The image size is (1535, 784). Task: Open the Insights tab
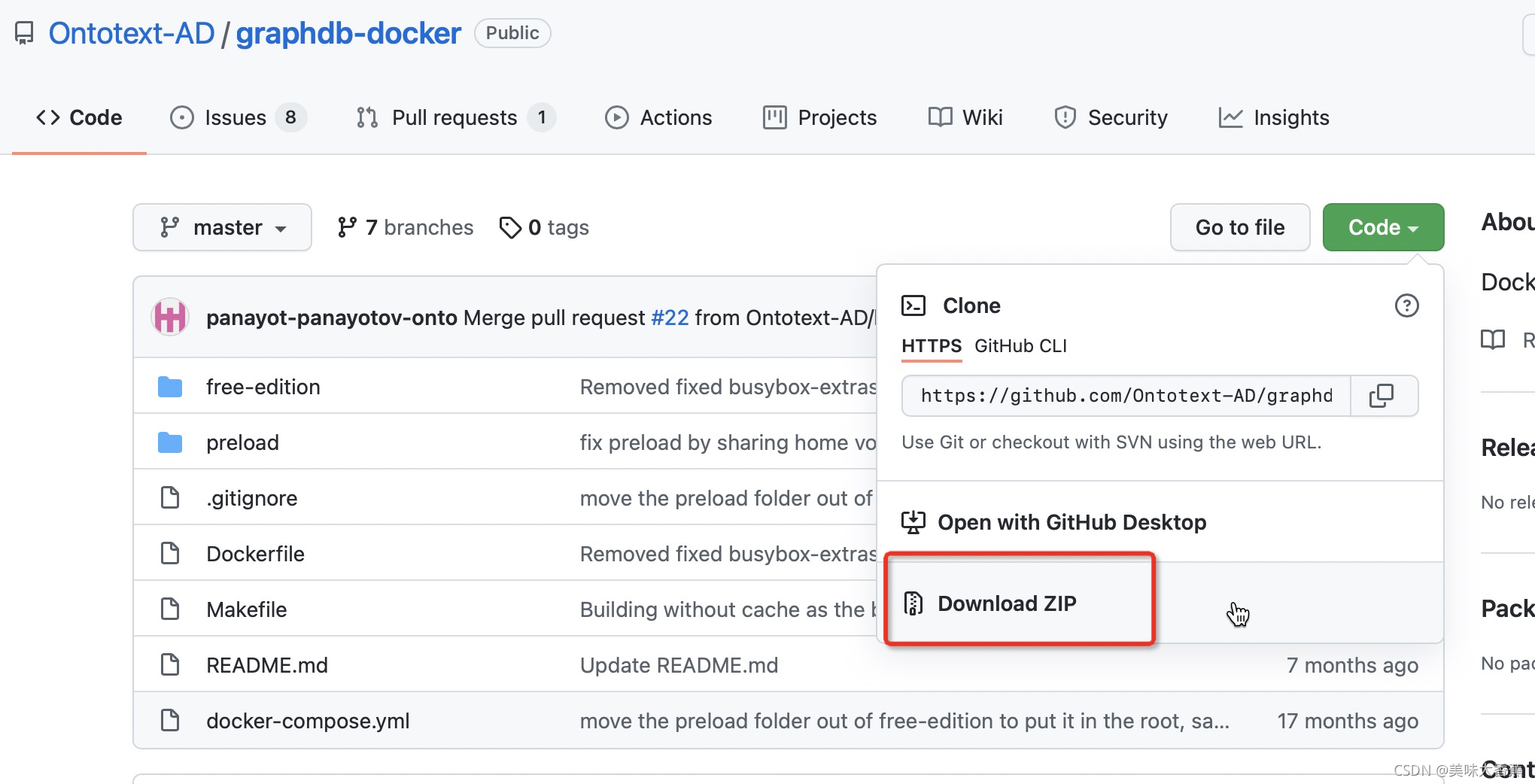coord(1274,117)
